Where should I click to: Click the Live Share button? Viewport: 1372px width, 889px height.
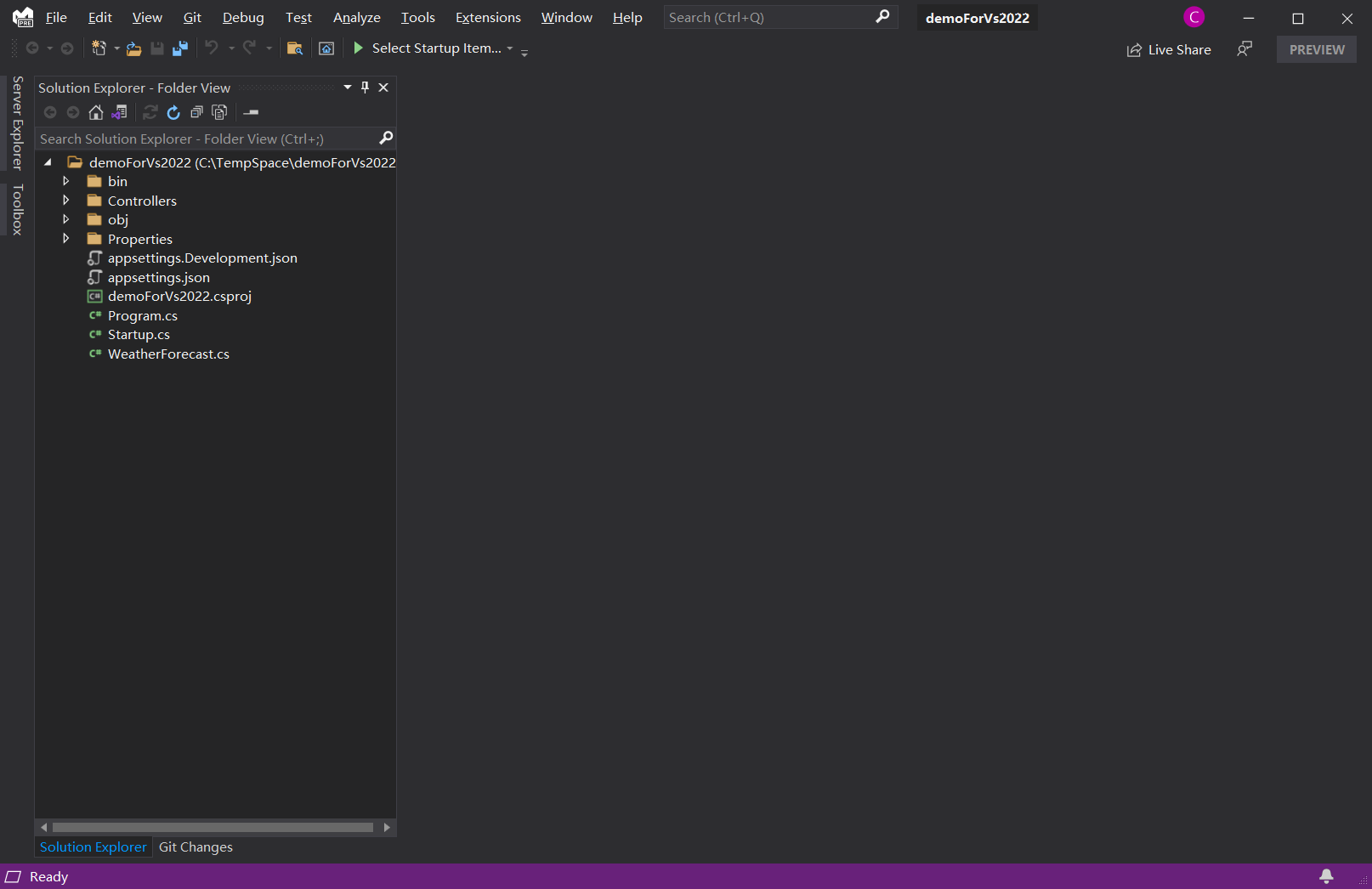(1169, 49)
